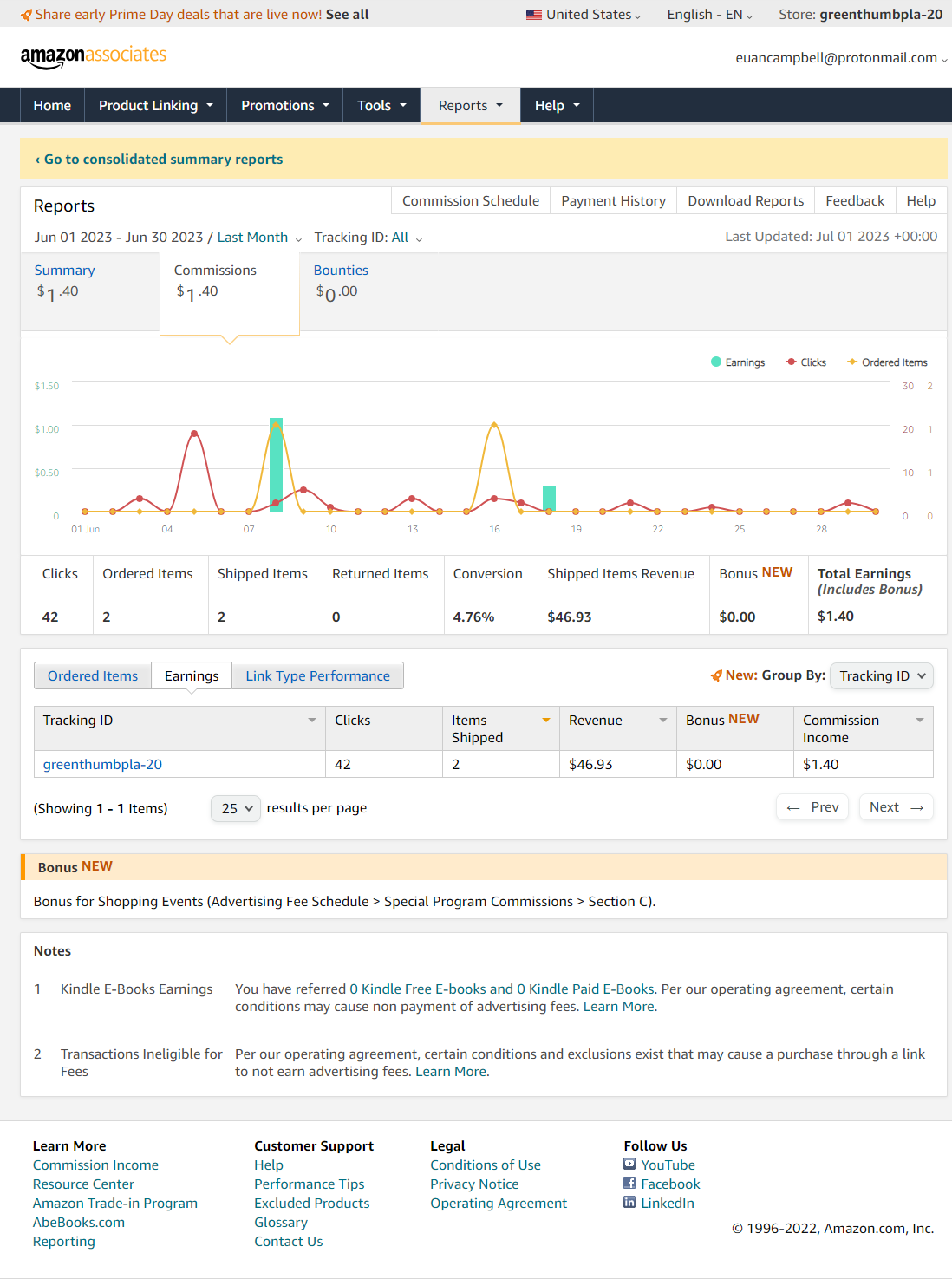Click the US flag icon
This screenshot has width=952, height=1279.
pos(533,15)
